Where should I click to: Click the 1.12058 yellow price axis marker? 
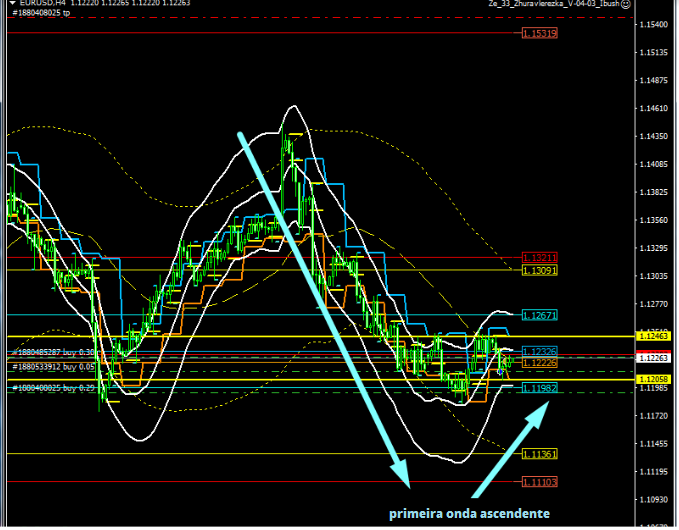(655, 379)
